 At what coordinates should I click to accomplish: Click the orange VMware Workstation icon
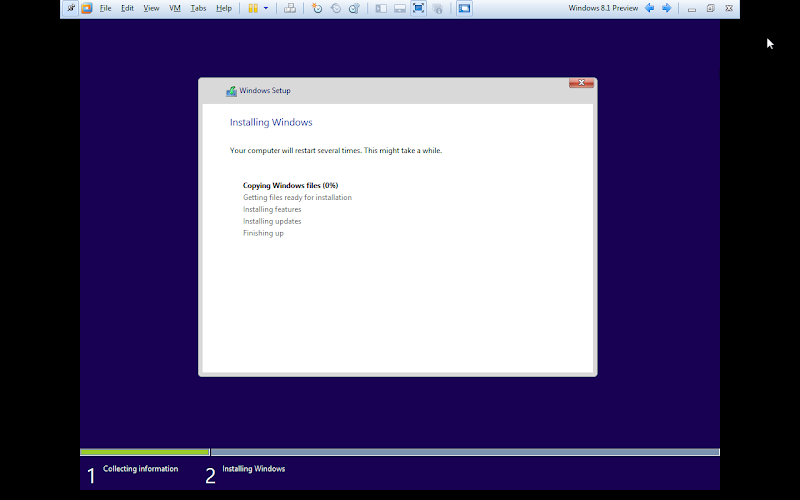(x=87, y=8)
